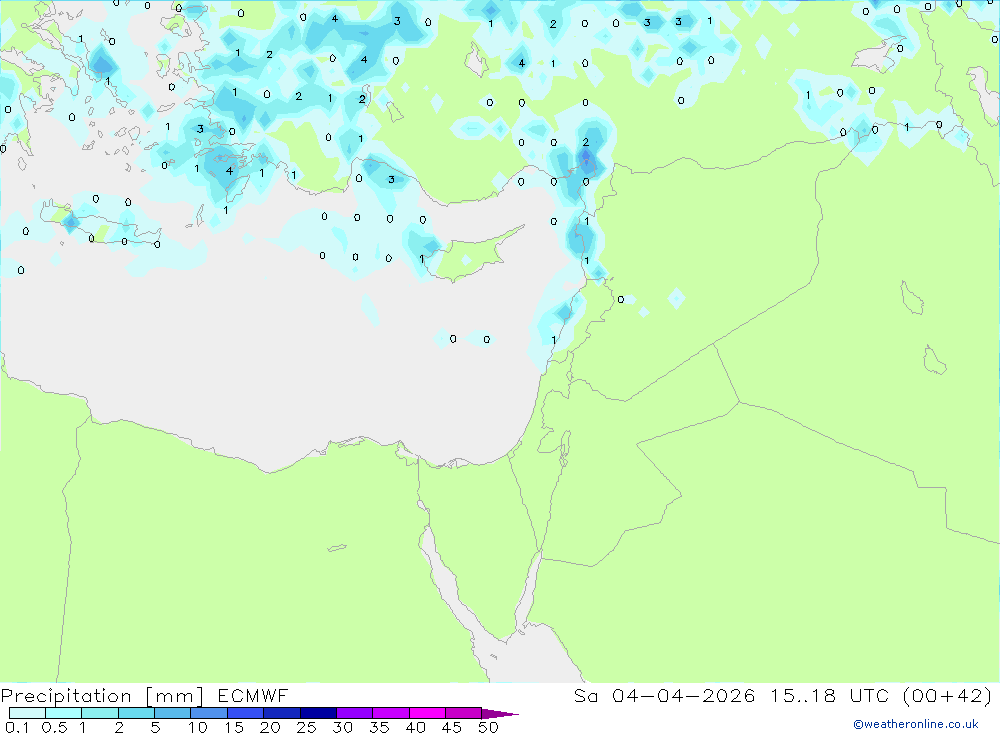1000x733 pixels.
Task: Click the '50' legend scale label
Action: 488,727
